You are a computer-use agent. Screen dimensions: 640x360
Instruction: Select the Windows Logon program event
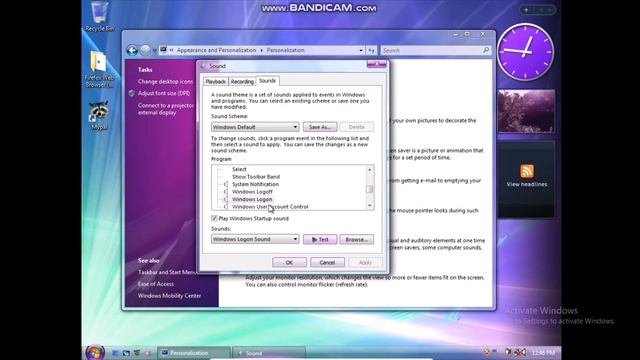tap(252, 199)
